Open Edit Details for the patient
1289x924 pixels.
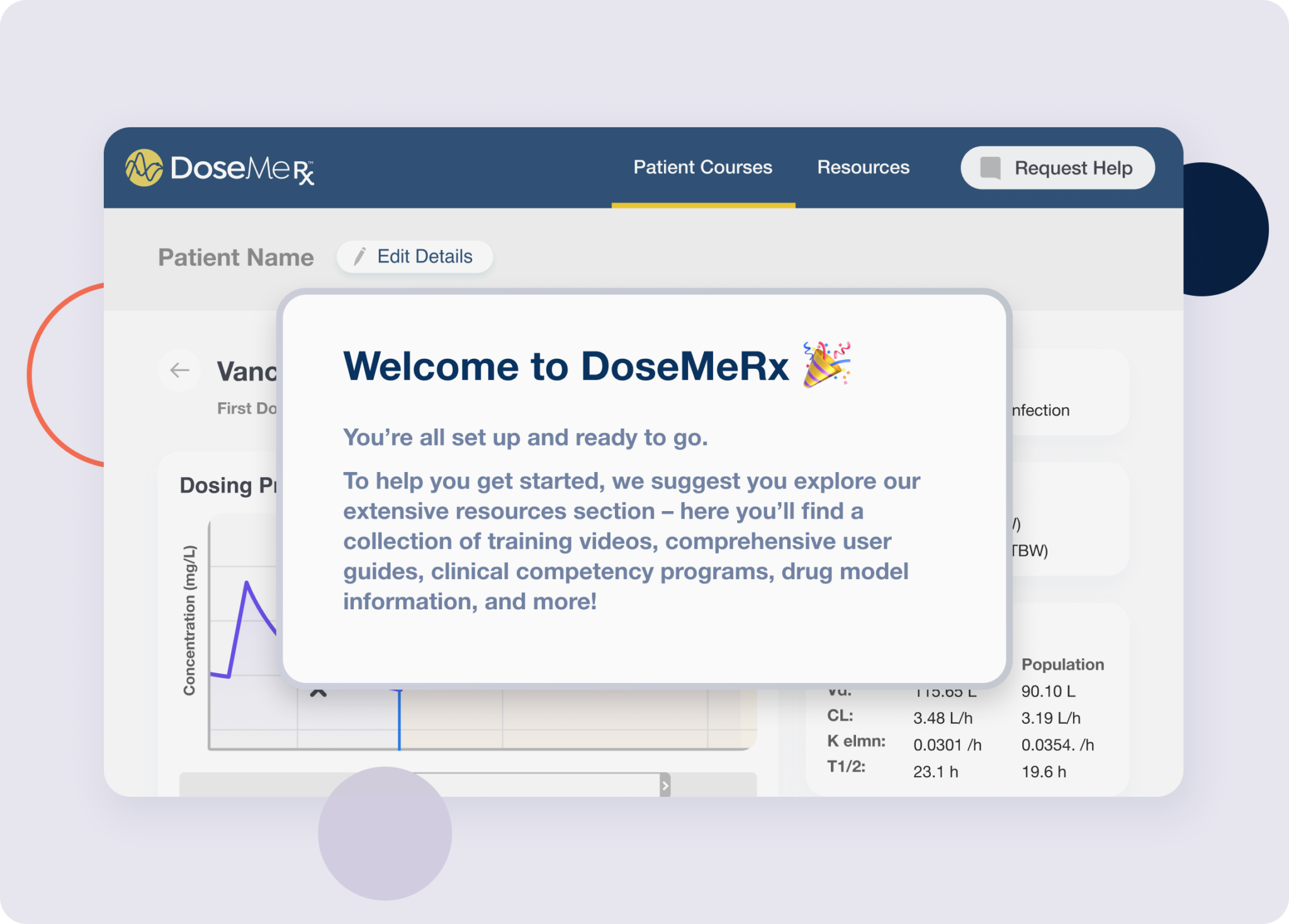click(414, 256)
